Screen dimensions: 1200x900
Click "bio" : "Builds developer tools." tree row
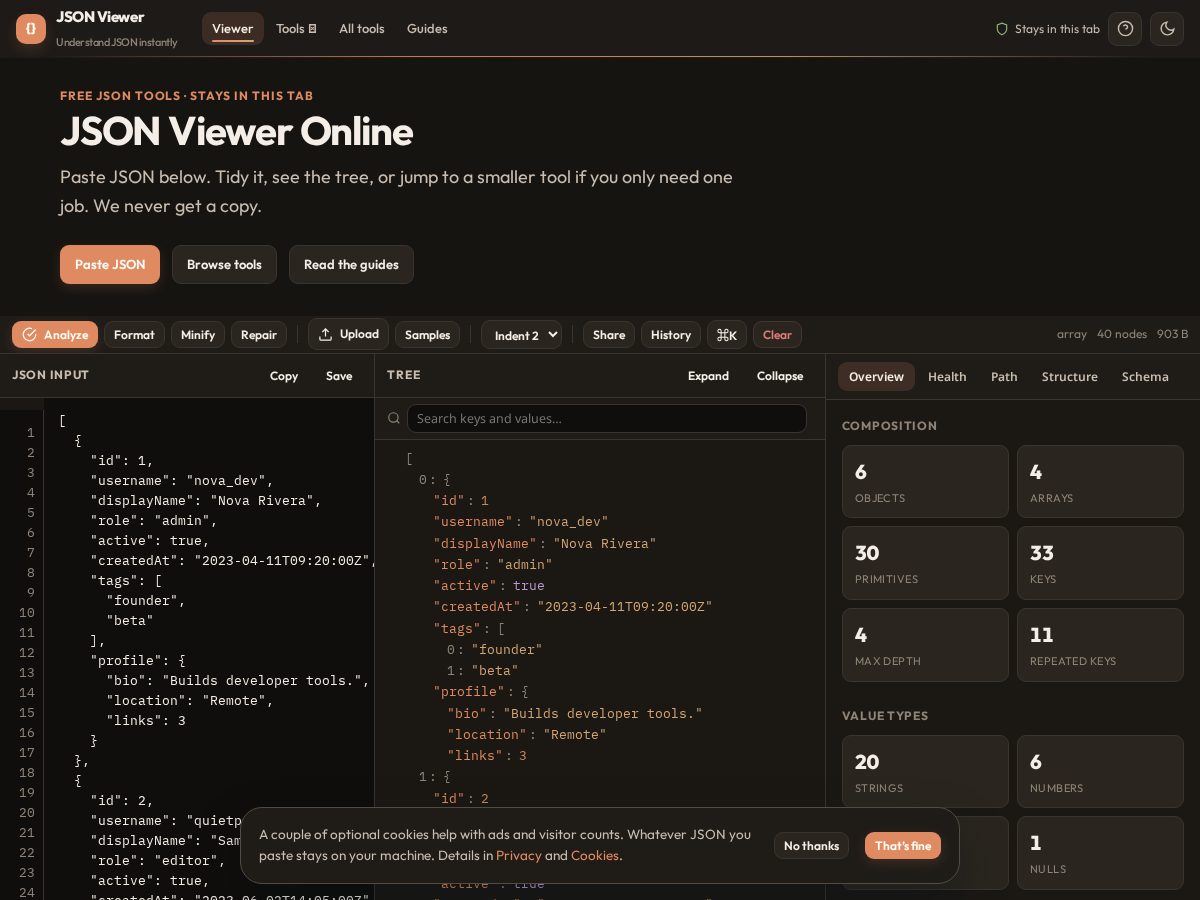pyautogui.click(x=575, y=713)
